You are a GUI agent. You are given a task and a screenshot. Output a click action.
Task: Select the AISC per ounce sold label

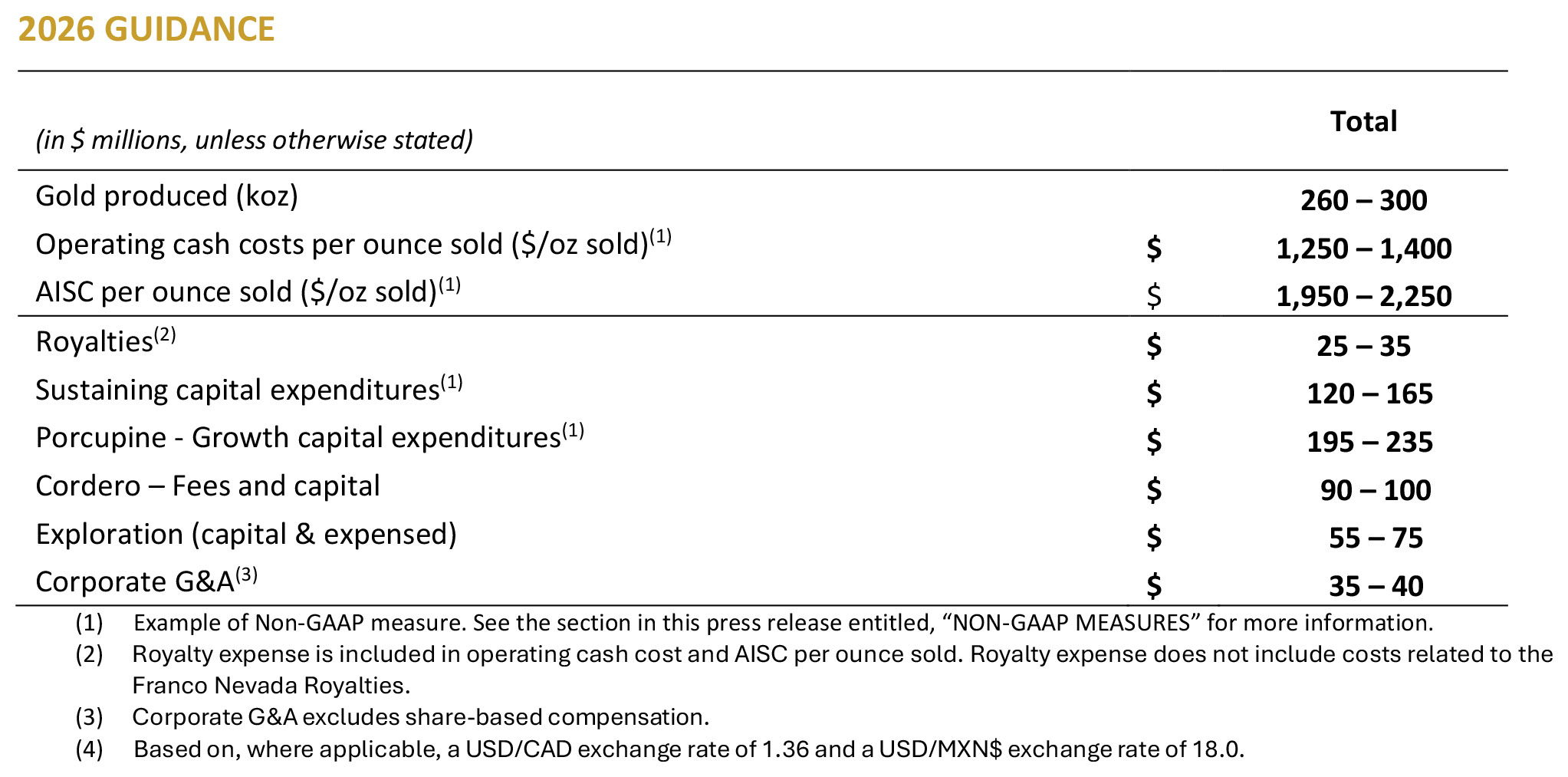pyautogui.click(x=236, y=292)
